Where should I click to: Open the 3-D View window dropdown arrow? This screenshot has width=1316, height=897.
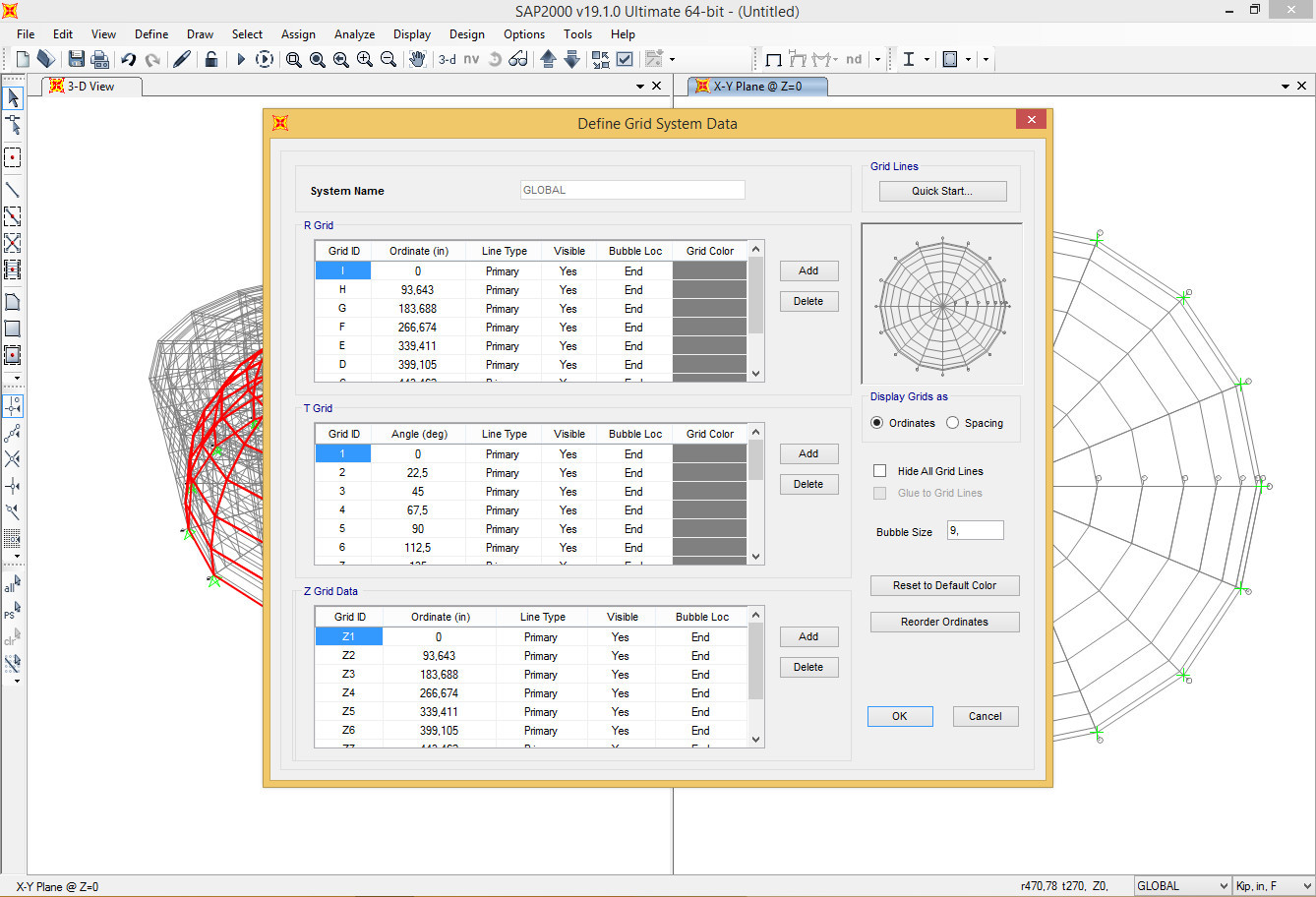tap(640, 87)
